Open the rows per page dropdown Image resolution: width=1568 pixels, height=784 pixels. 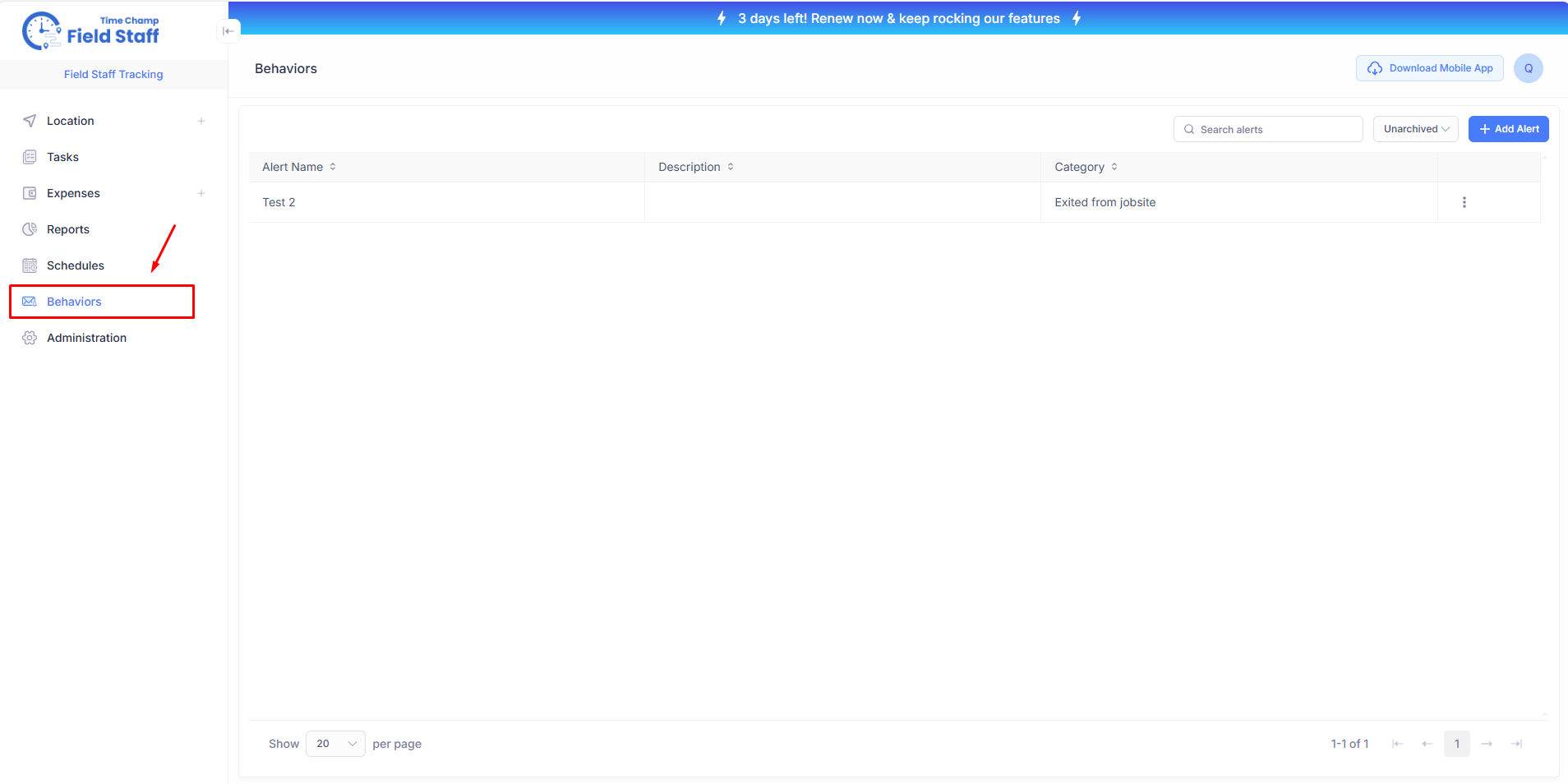pos(335,744)
